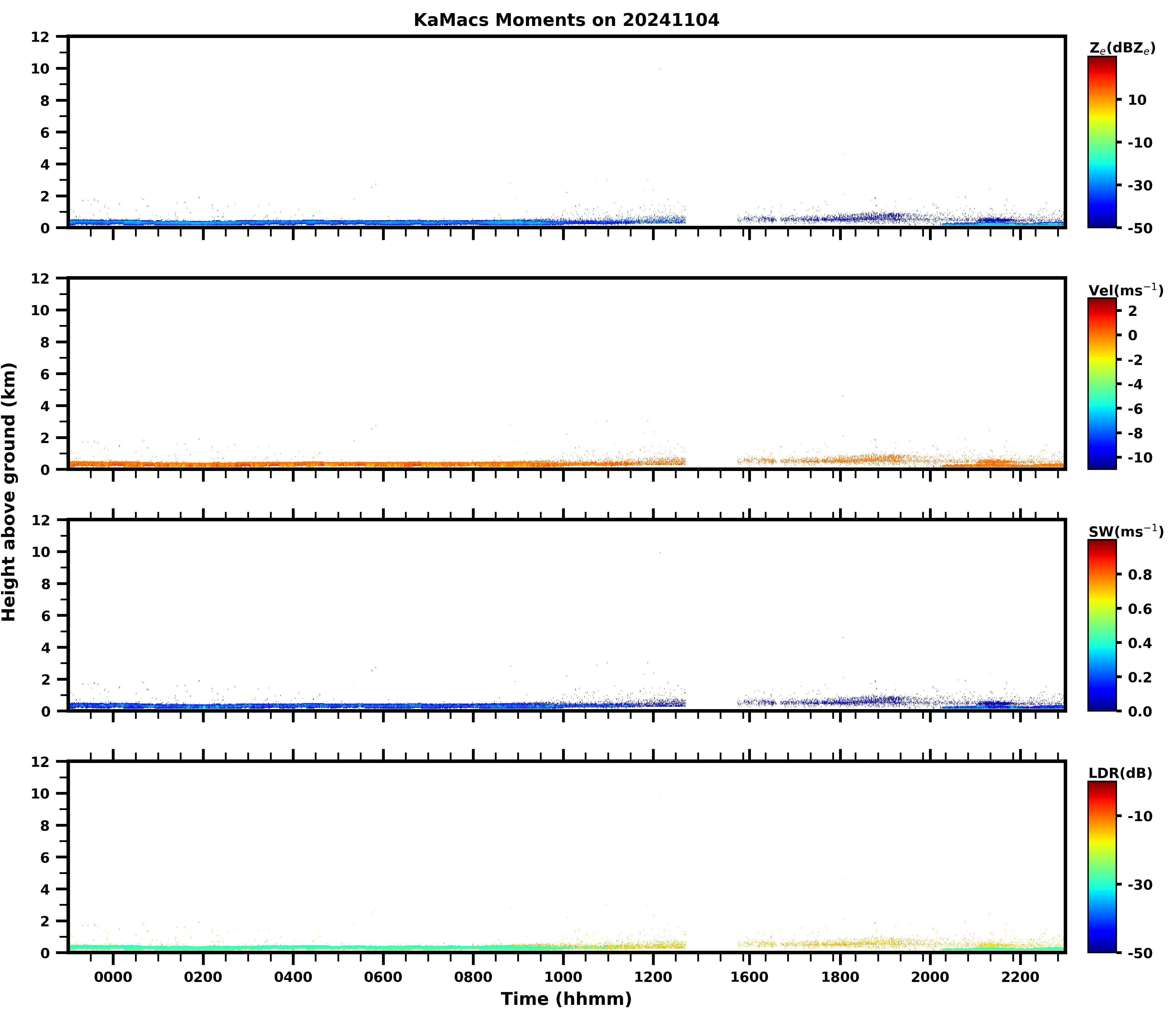Click the 0800 time tick label
1176x1021 pixels.
click(473, 978)
